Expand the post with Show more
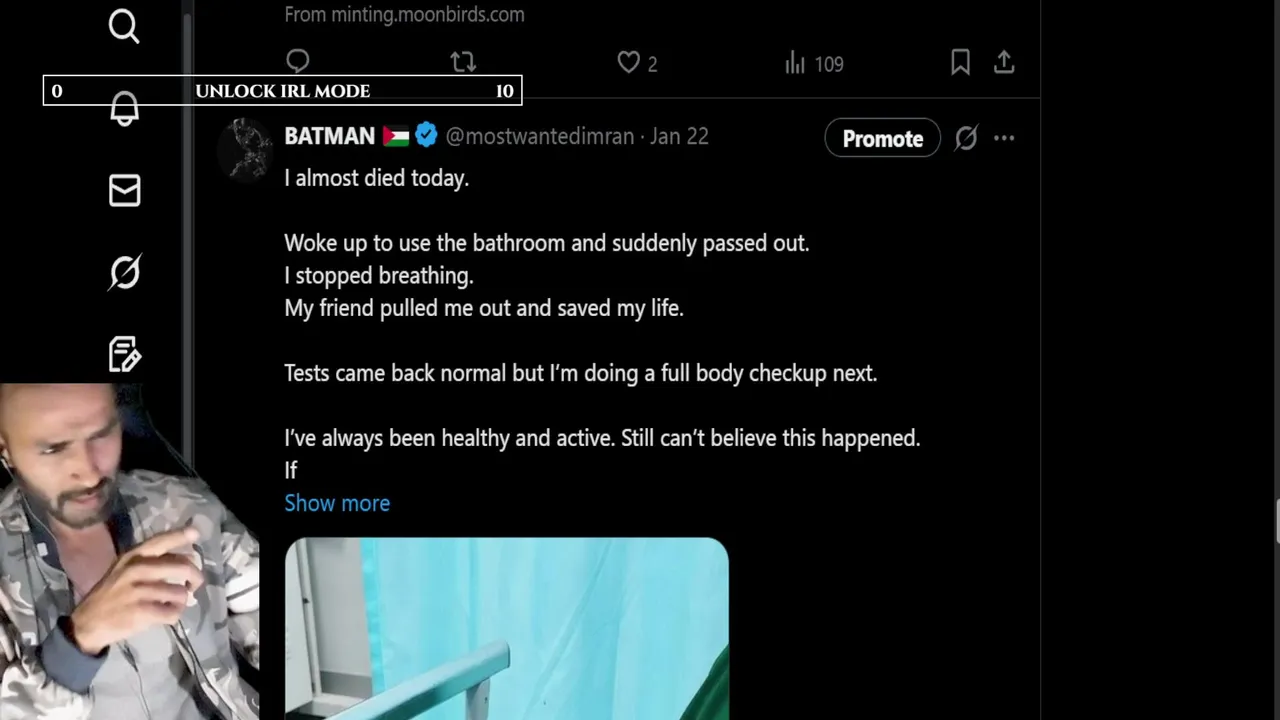Viewport: 1280px width, 720px height. tap(337, 503)
